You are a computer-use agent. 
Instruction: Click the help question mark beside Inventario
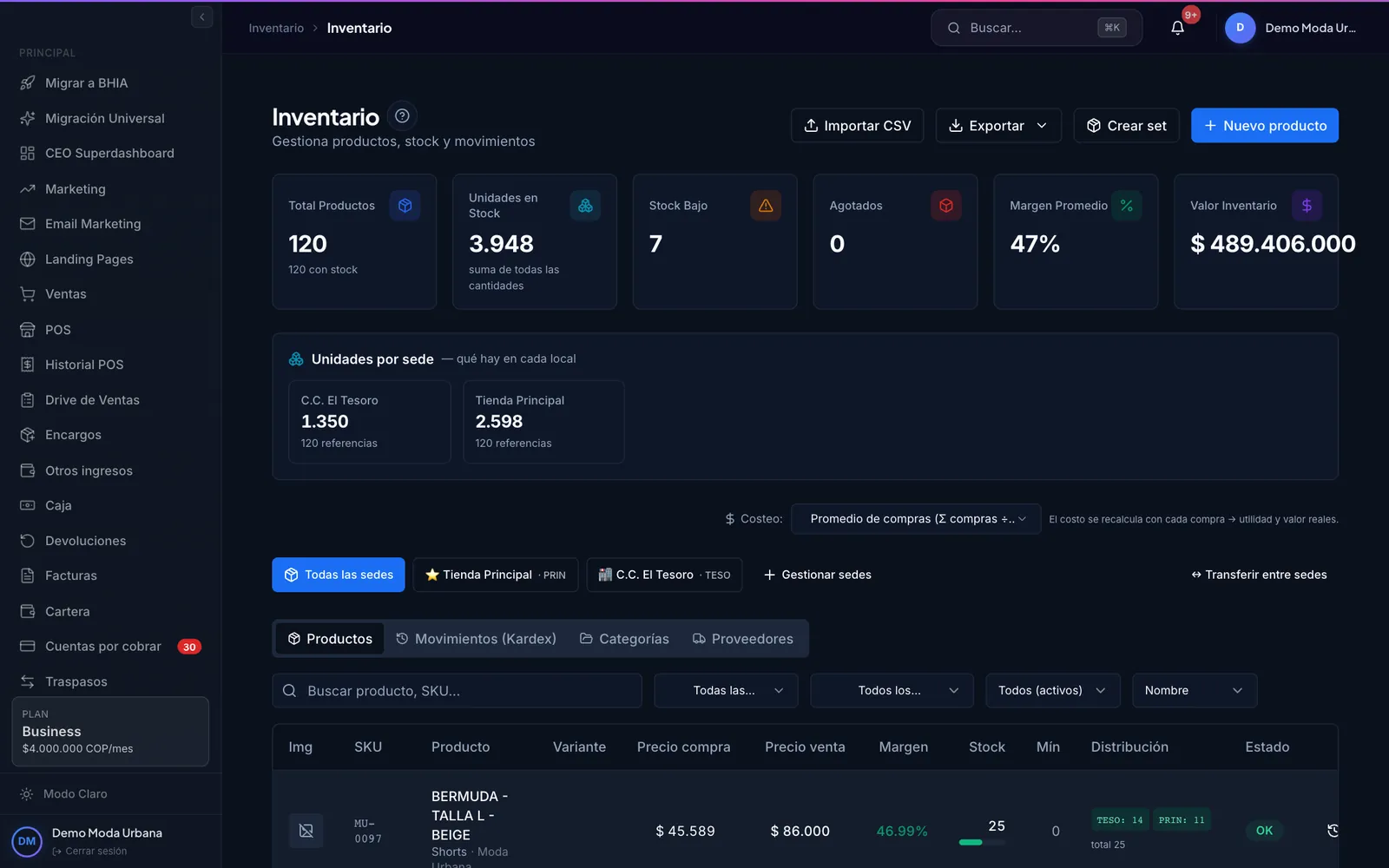402,115
